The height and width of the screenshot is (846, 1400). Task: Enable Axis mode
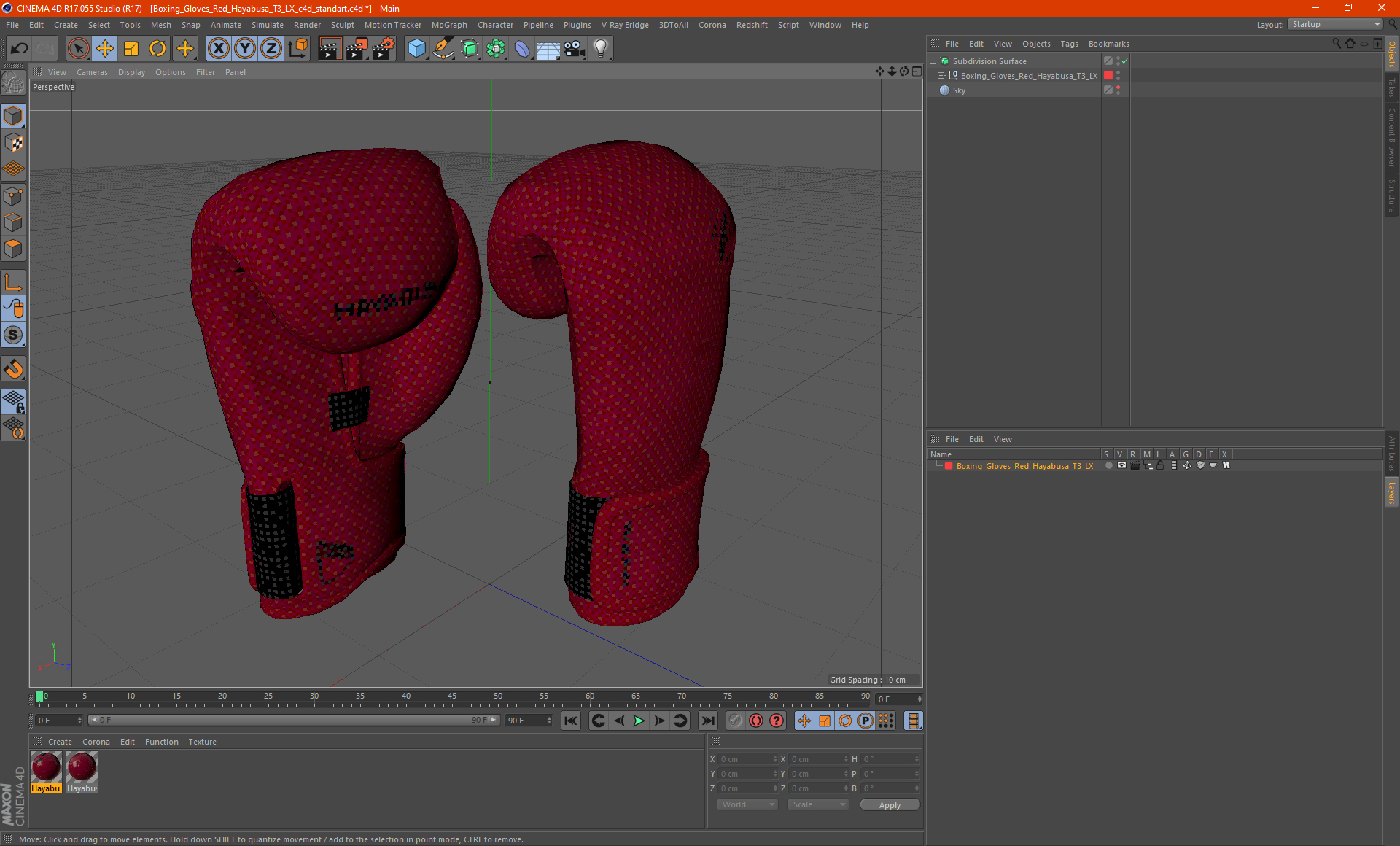pyautogui.click(x=13, y=282)
